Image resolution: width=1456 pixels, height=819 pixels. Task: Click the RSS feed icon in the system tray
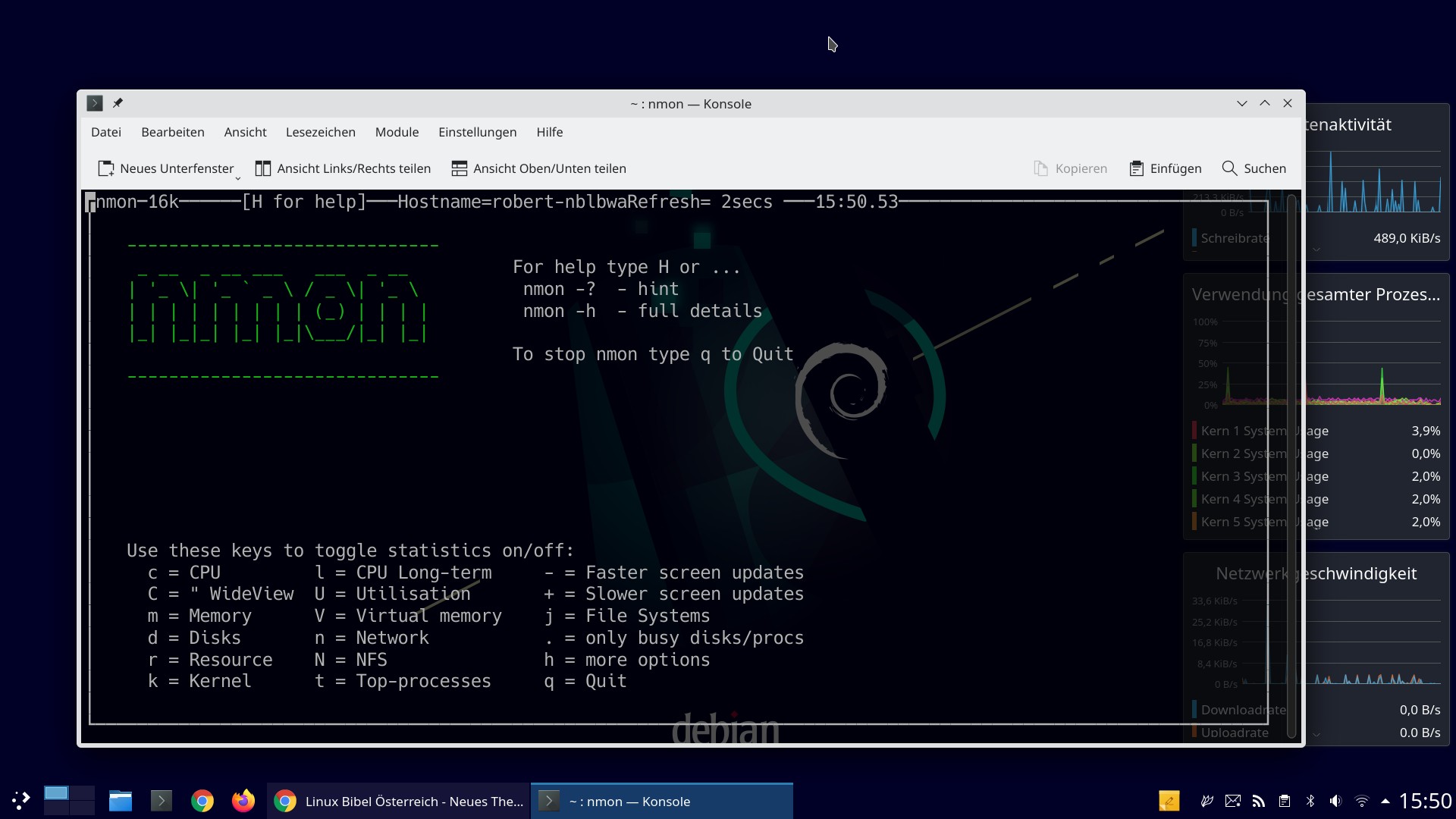point(1259,800)
